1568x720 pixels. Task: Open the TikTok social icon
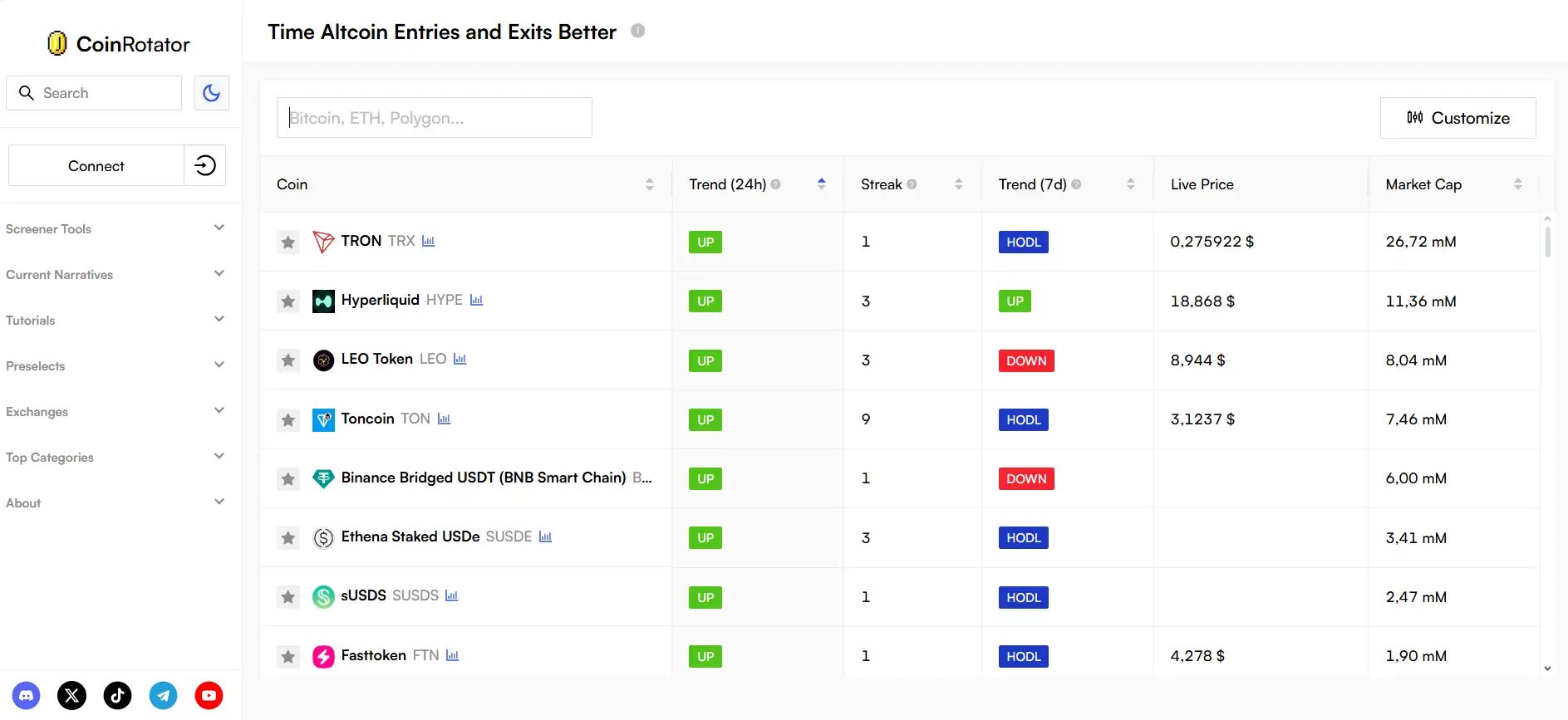117,695
